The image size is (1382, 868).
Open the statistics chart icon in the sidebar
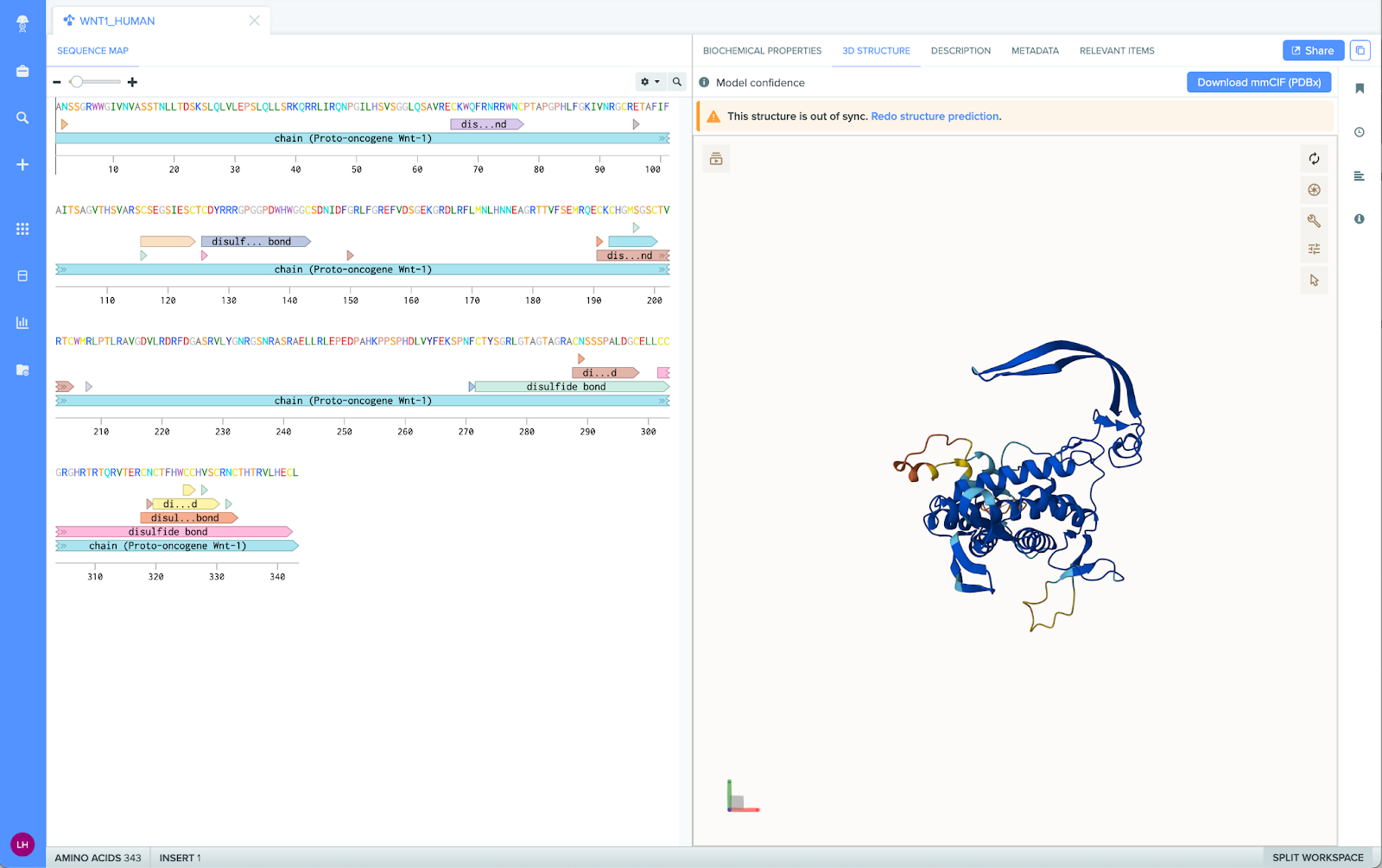[x=22, y=322]
